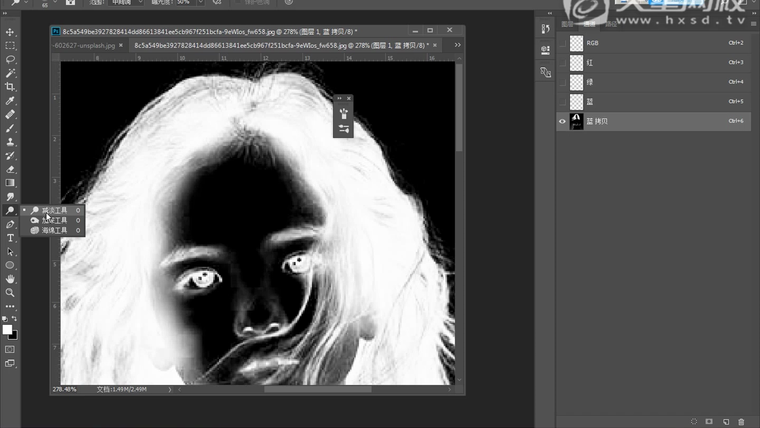
Task: Select the Type tool
Action: [x=10, y=238]
